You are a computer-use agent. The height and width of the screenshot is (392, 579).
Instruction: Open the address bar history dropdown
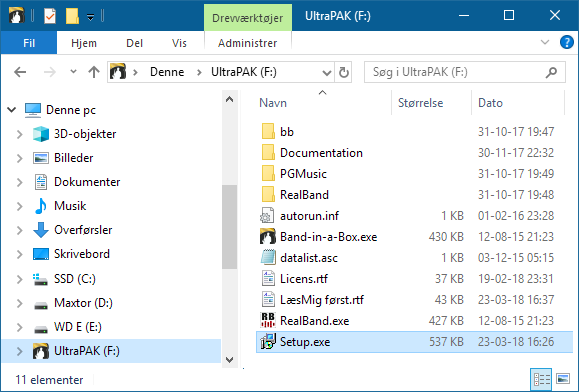[x=326, y=72]
